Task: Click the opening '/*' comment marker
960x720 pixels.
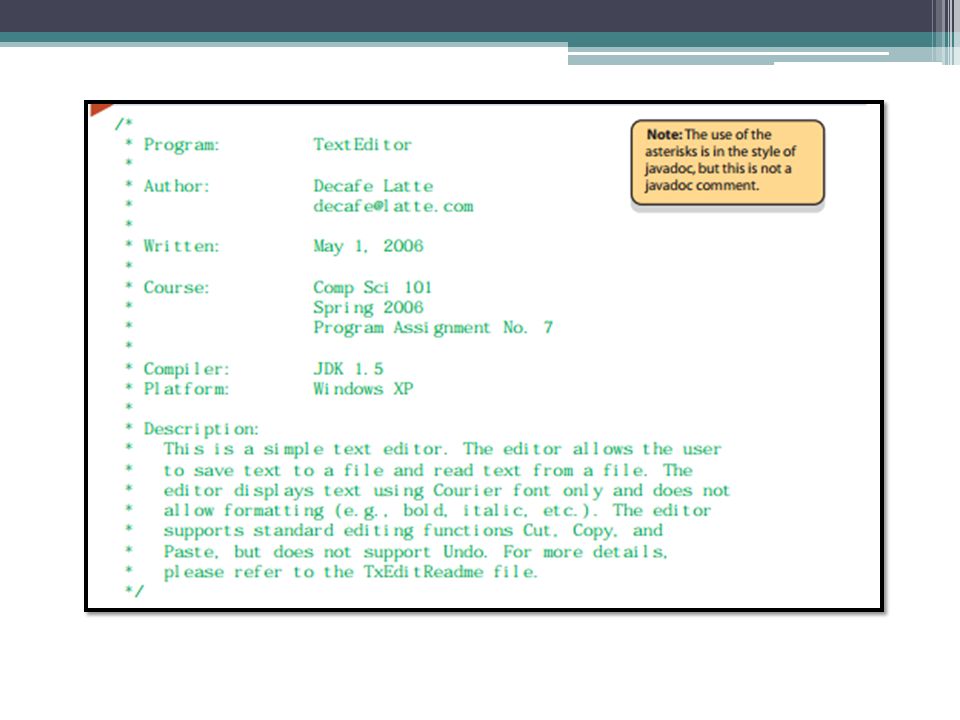Action: (x=123, y=124)
